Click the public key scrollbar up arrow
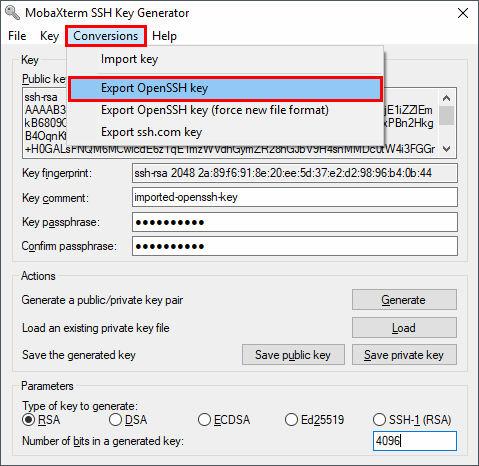This screenshot has height=466, width=479. [x=446, y=98]
